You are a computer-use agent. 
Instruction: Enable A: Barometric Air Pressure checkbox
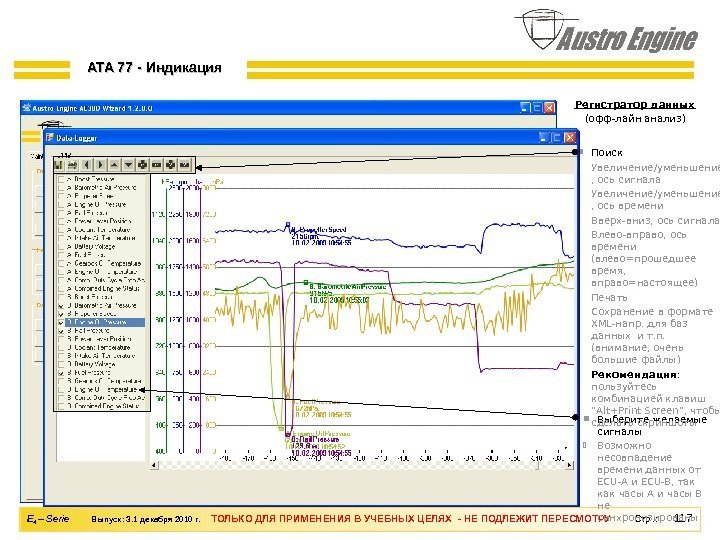pyautogui.click(x=61, y=187)
